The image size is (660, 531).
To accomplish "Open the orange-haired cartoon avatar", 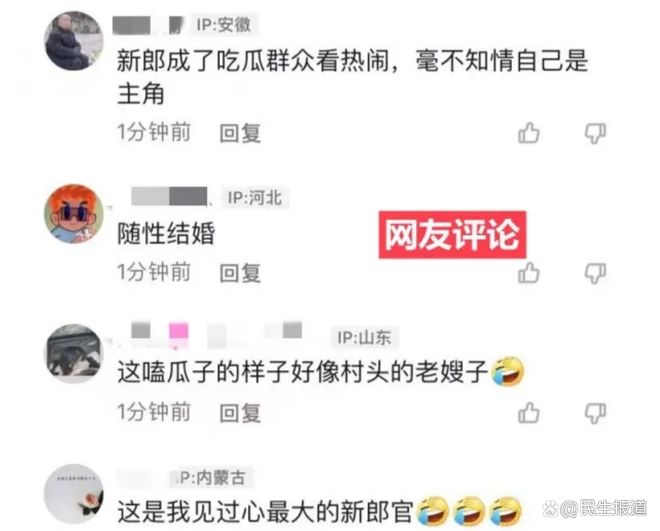I will pos(74,214).
